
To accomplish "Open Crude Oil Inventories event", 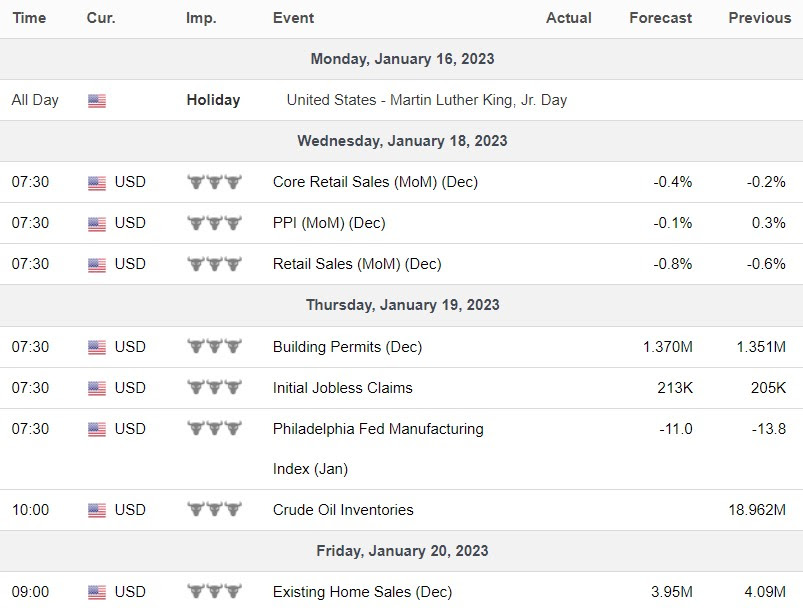I will point(343,510).
